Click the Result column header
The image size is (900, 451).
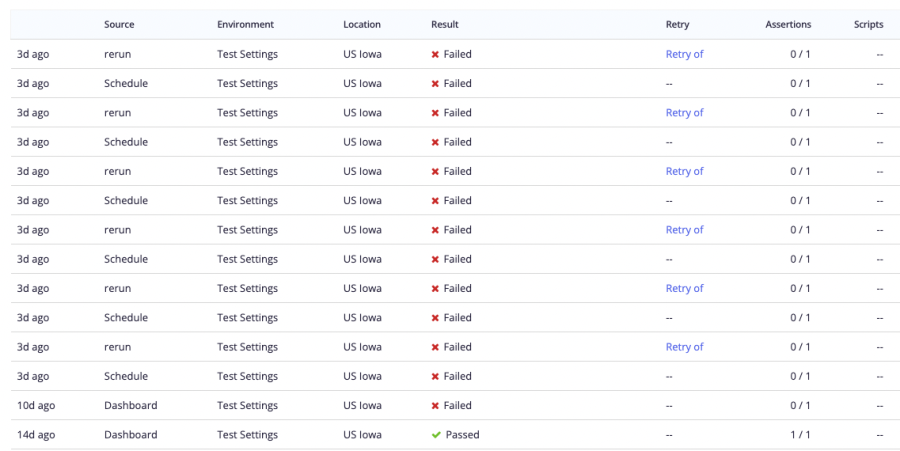[x=445, y=24]
